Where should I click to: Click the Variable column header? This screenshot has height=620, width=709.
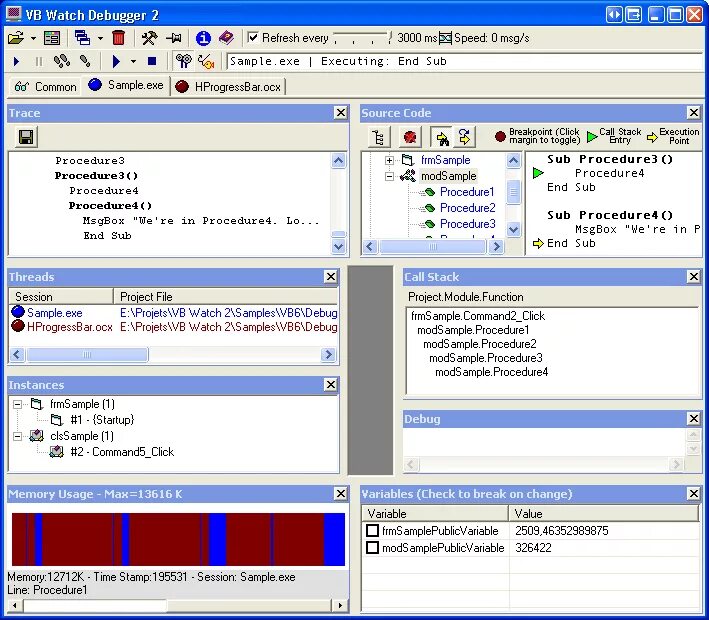(435, 514)
